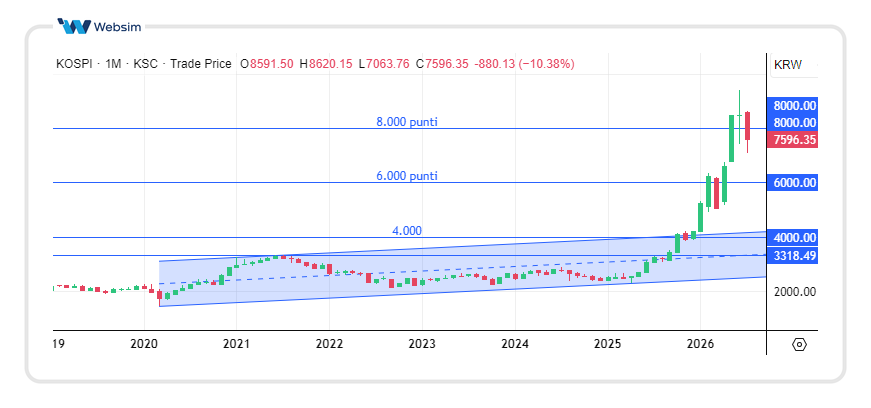Click the Websim logo icon
Screen dimensions: 871x408
coord(74,26)
